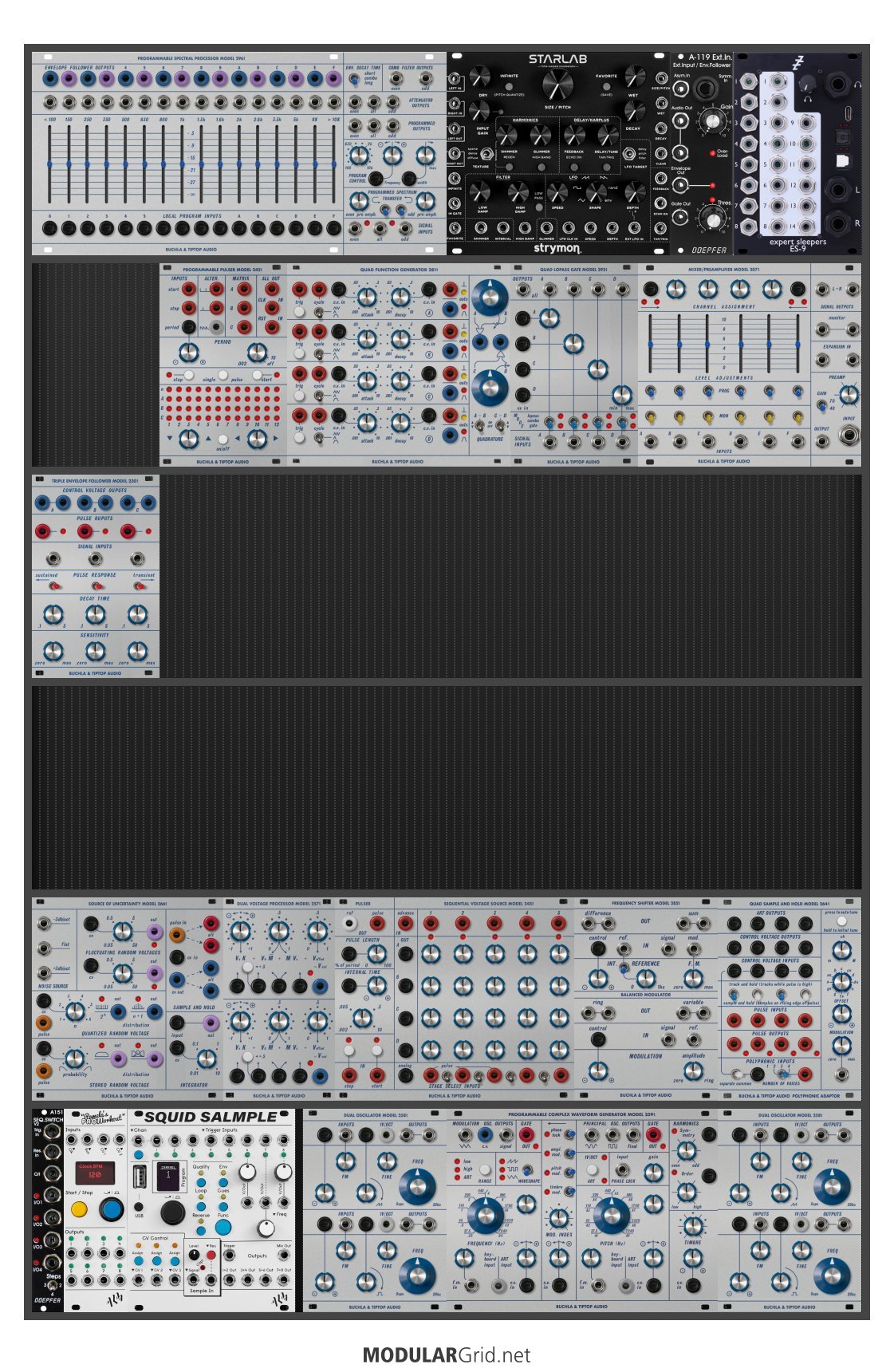This screenshot has width=894, height=1372.
Task: Click the attack knob for channel A on 281t
Action: 367,297
